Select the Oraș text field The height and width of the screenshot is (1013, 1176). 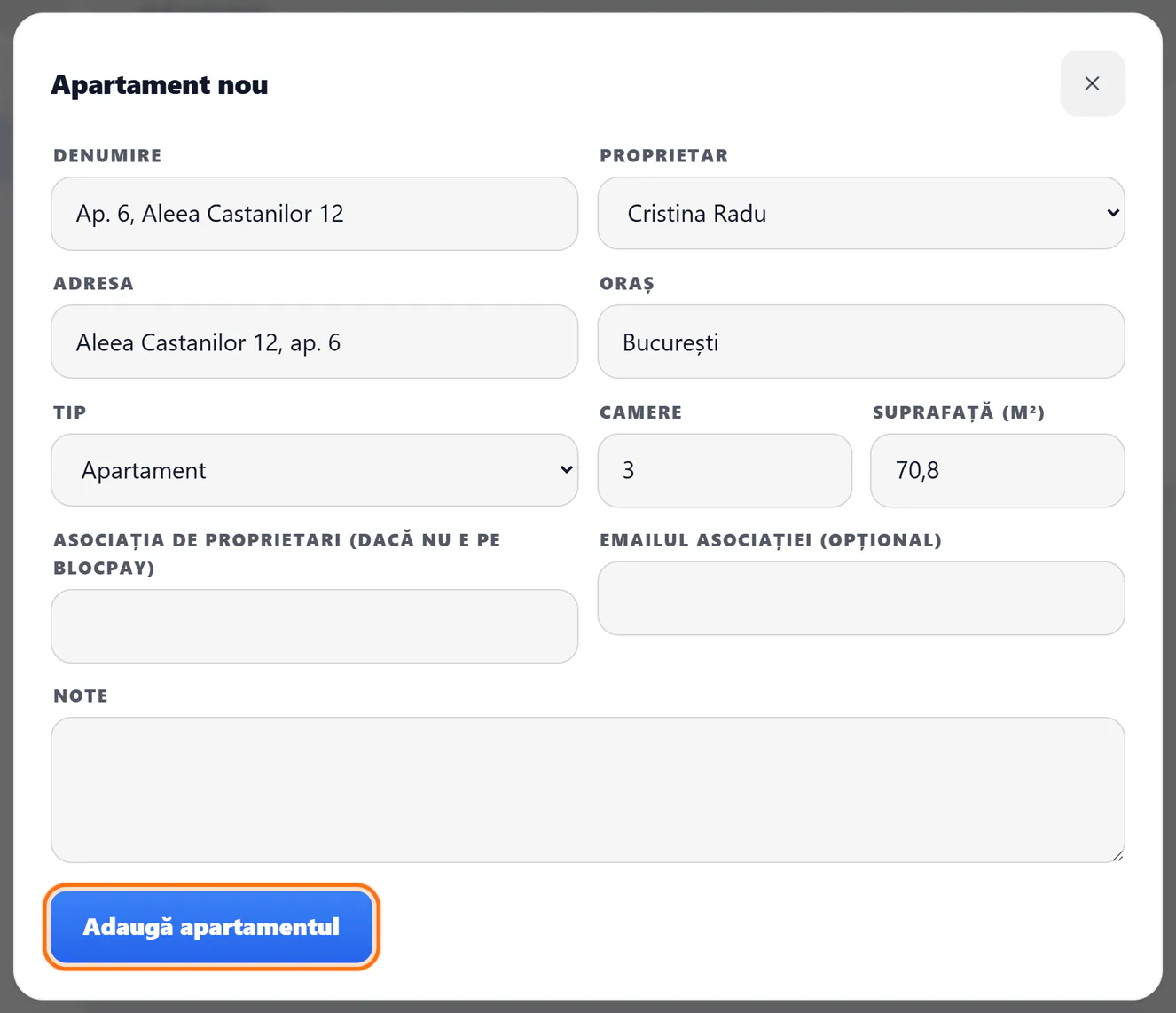[861, 342]
